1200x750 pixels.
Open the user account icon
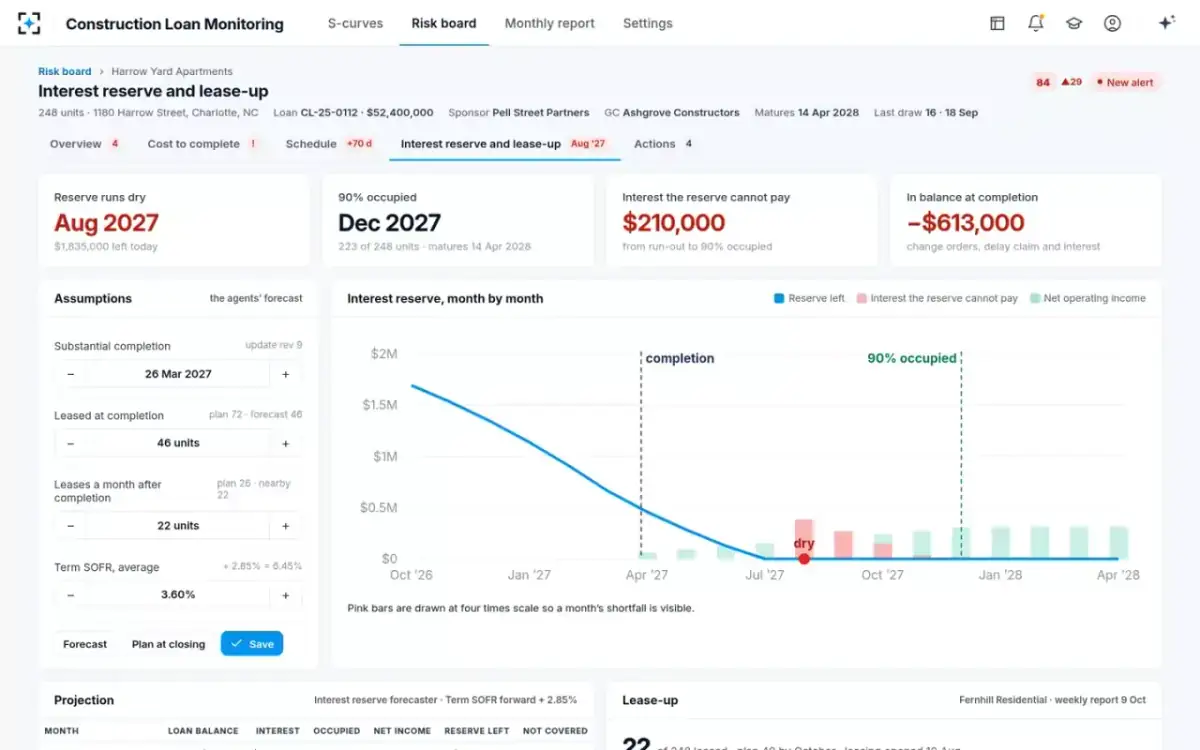(1112, 23)
